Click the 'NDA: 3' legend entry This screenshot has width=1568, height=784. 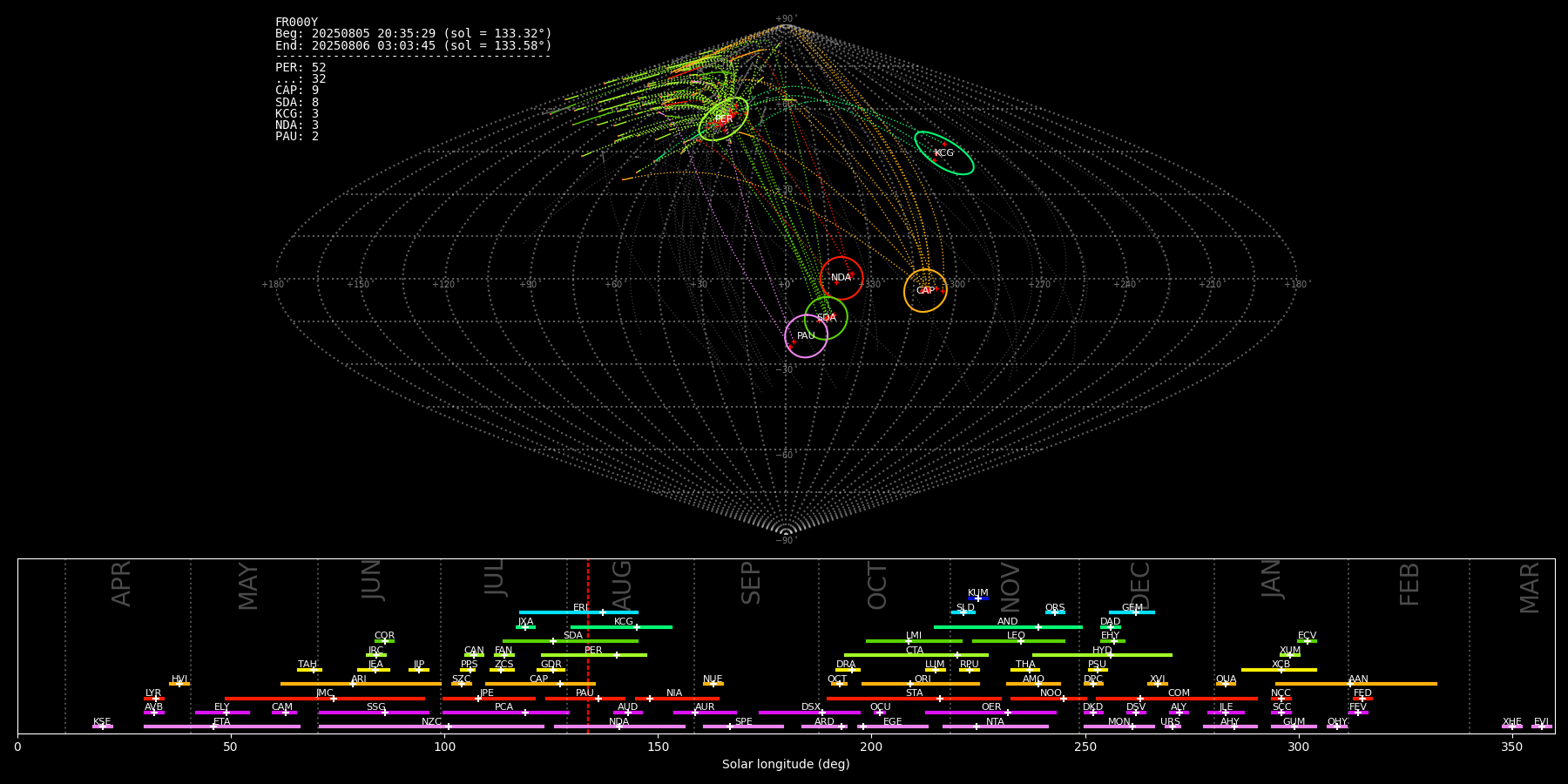coord(297,125)
